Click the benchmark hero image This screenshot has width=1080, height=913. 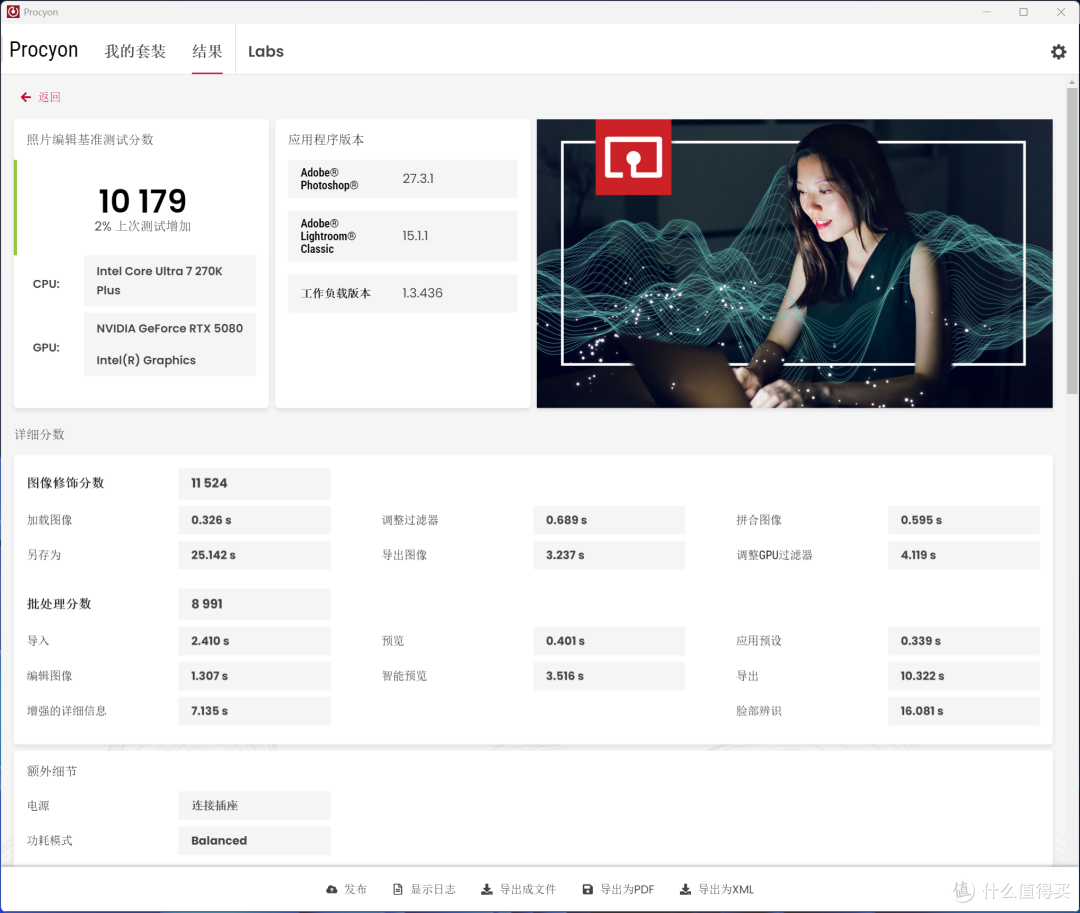[794, 264]
